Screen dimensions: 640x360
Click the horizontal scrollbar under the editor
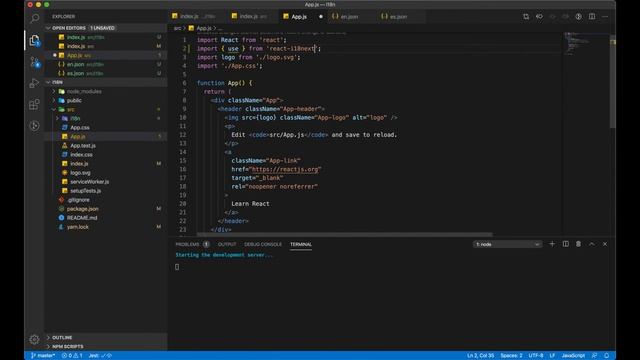pos(344,235)
